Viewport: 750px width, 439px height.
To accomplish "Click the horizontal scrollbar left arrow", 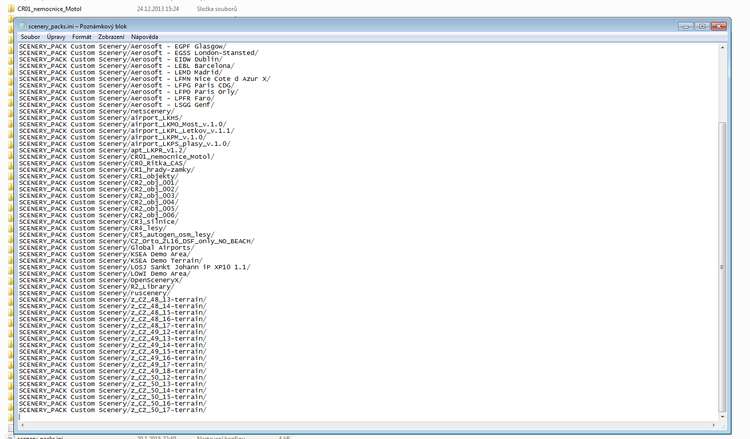I will [22, 425].
